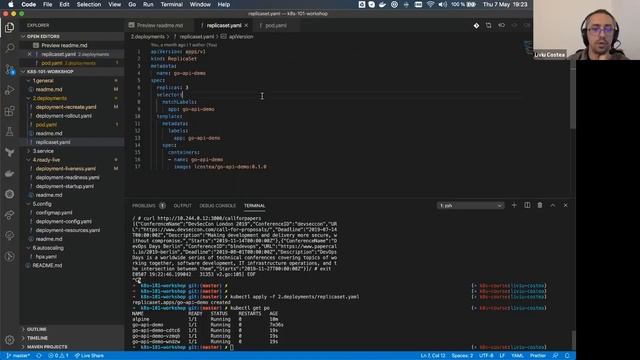640x360 pixels.
Task: Click the git diamond icon in the editor toolbar
Action: point(476,25)
